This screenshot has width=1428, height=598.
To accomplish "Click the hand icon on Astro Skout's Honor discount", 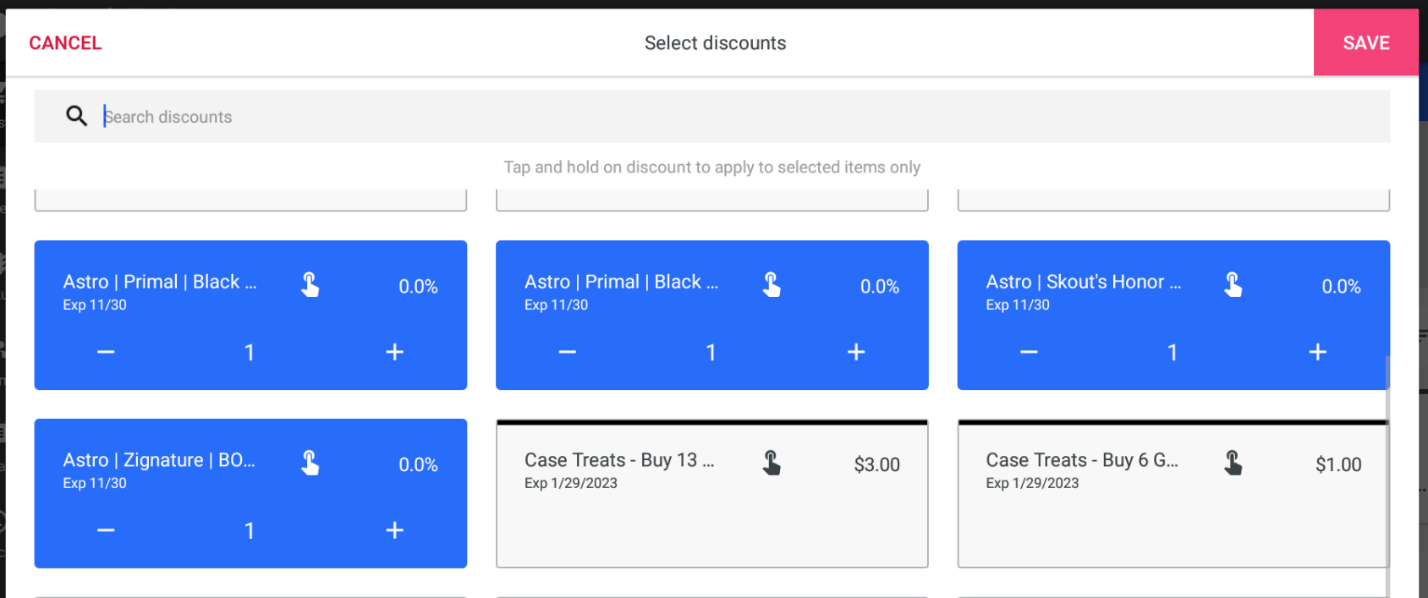I will (1233, 285).
